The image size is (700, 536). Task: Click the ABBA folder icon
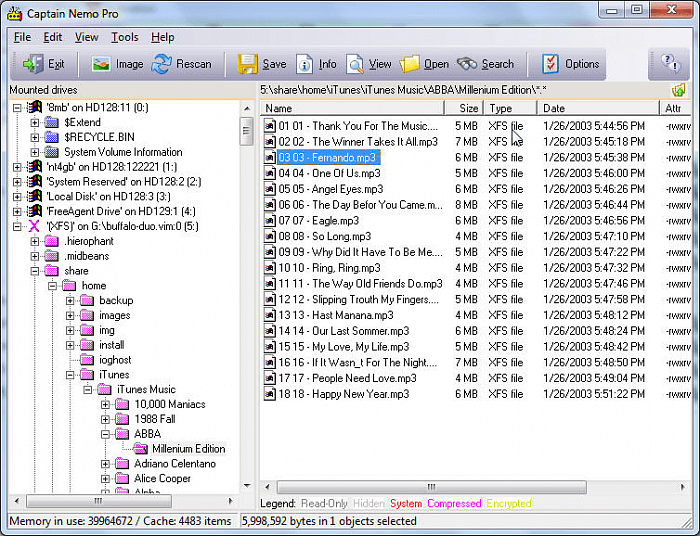(122, 434)
